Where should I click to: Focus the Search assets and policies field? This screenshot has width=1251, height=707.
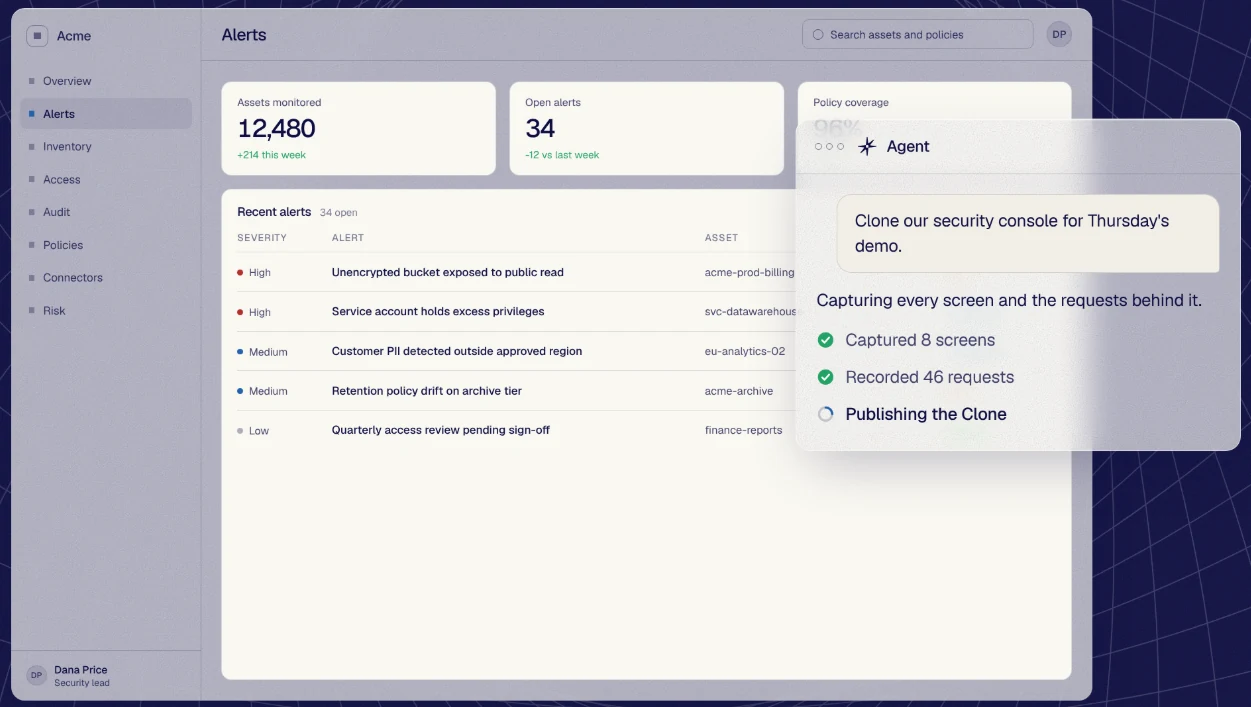917,34
